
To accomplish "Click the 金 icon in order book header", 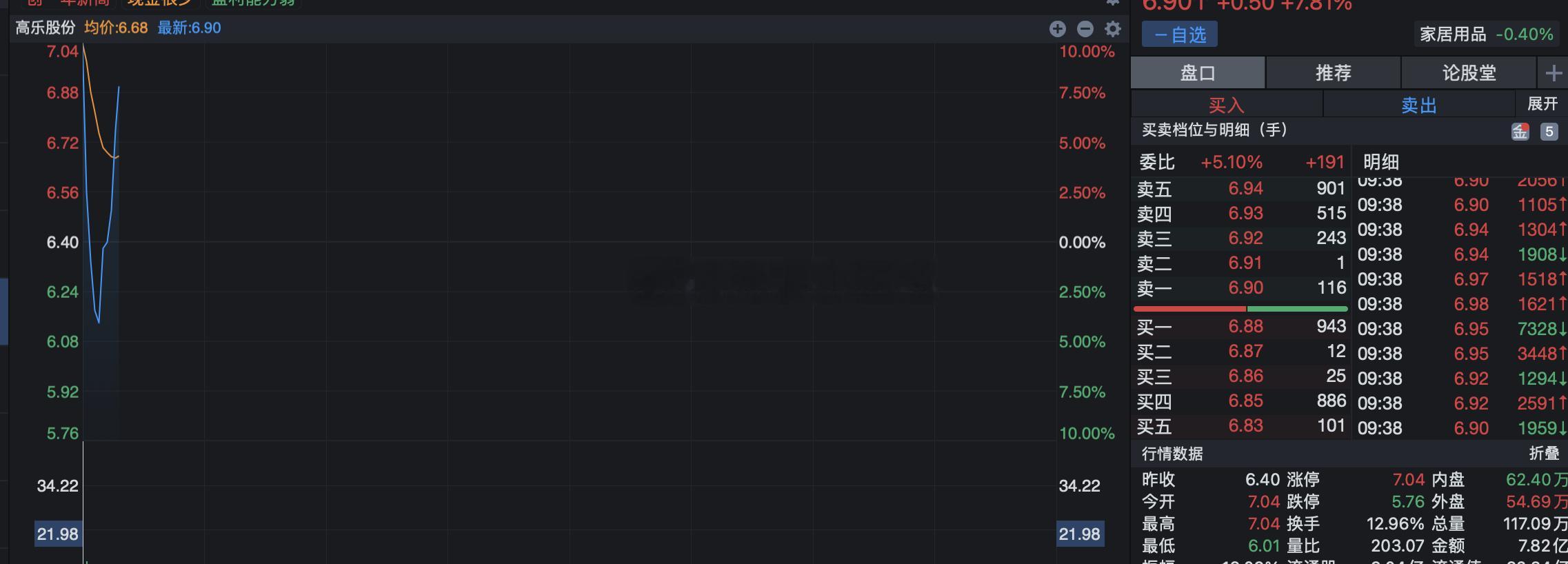I will coord(1520,132).
